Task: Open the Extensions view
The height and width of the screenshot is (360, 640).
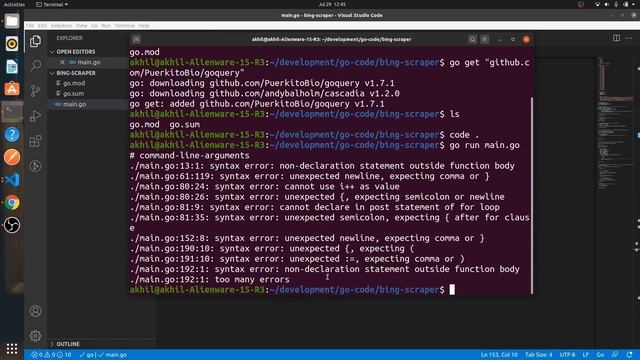Action: [x=36, y=141]
